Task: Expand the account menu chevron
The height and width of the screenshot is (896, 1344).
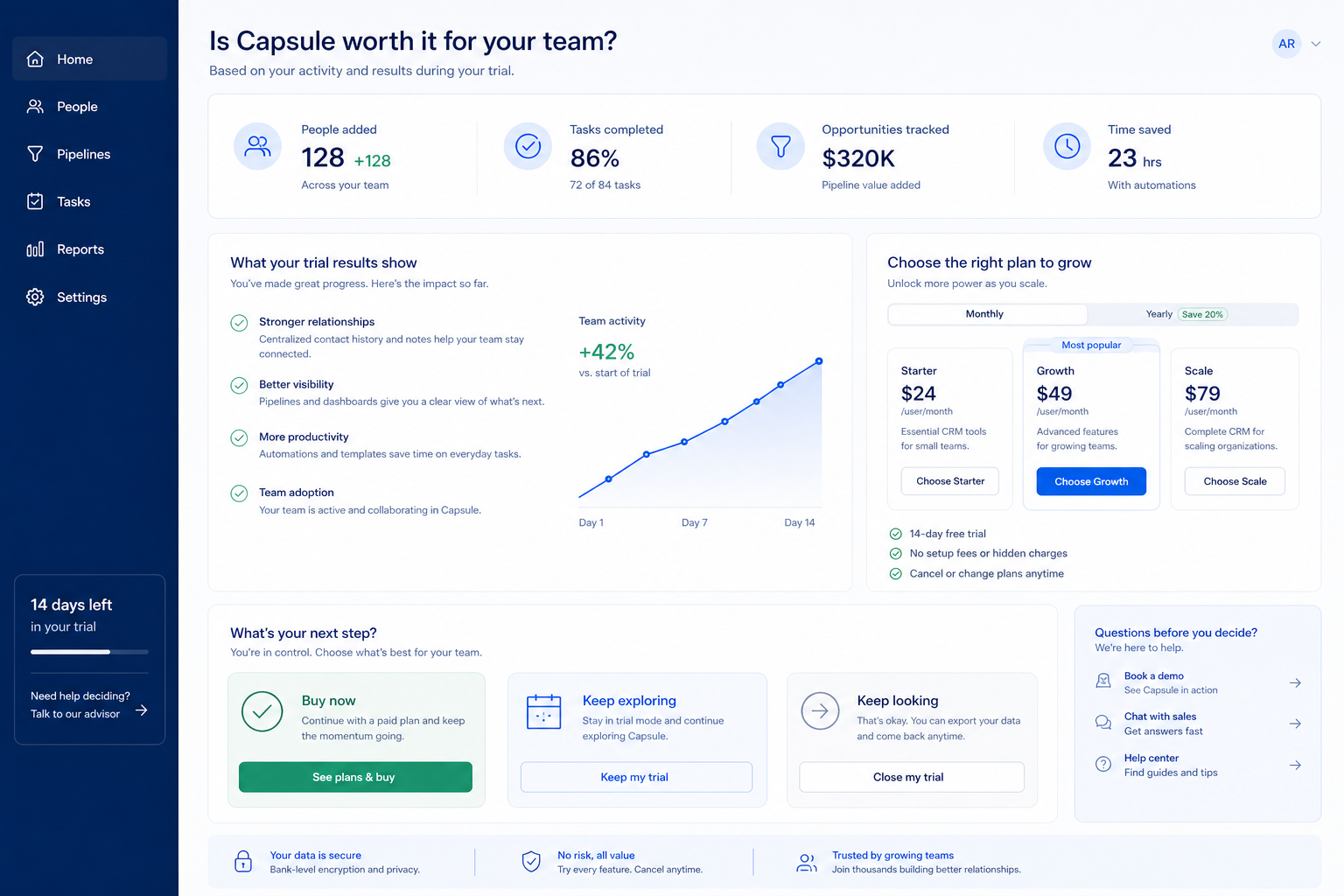Action: click(x=1315, y=44)
